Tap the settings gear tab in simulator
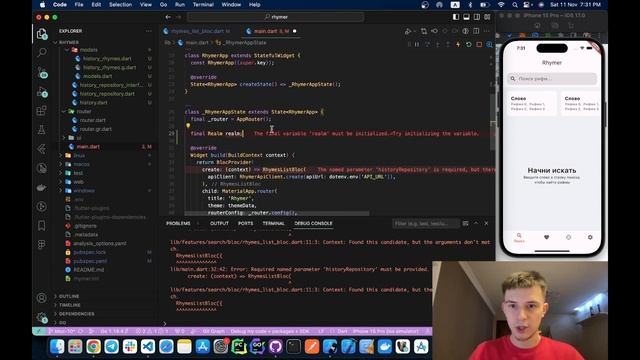 click(590, 238)
